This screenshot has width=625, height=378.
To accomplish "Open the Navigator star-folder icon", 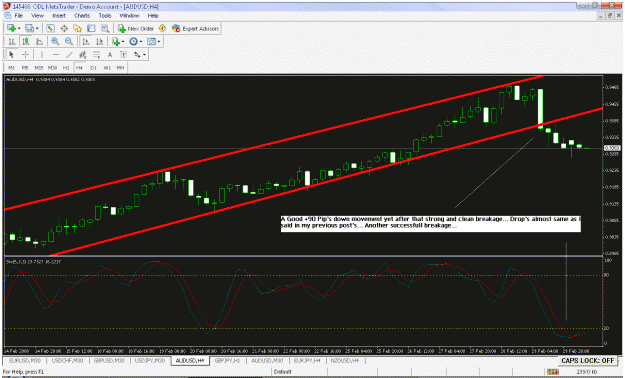I will 77,28.
